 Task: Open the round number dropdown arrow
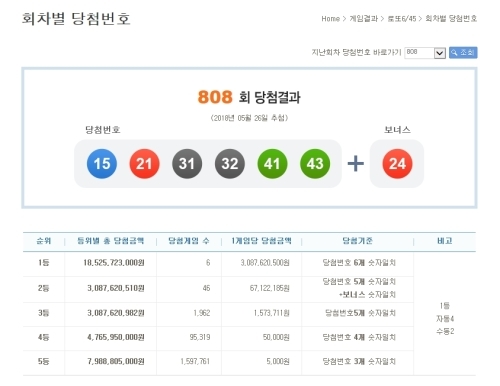440,53
